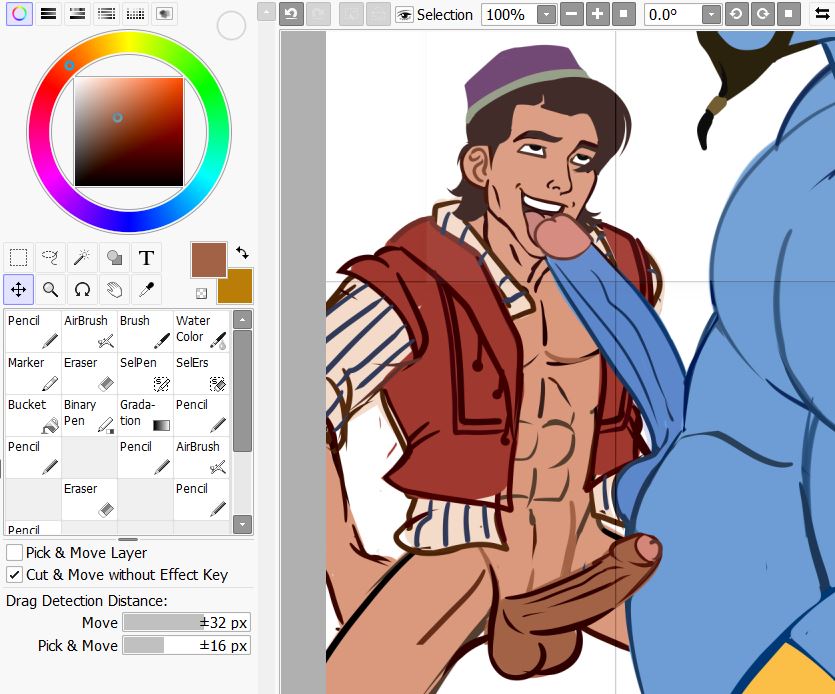Uncheck Cut & Move without Effect Key
The image size is (835, 694).
pos(15,575)
